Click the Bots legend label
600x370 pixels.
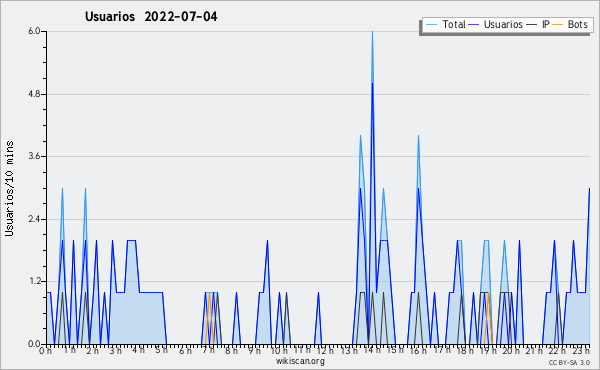pyautogui.click(x=577, y=24)
